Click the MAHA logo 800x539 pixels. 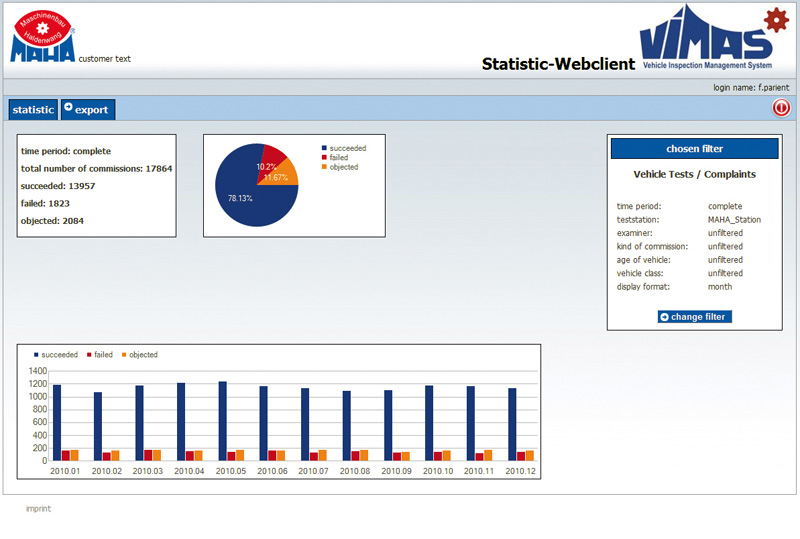(x=43, y=38)
